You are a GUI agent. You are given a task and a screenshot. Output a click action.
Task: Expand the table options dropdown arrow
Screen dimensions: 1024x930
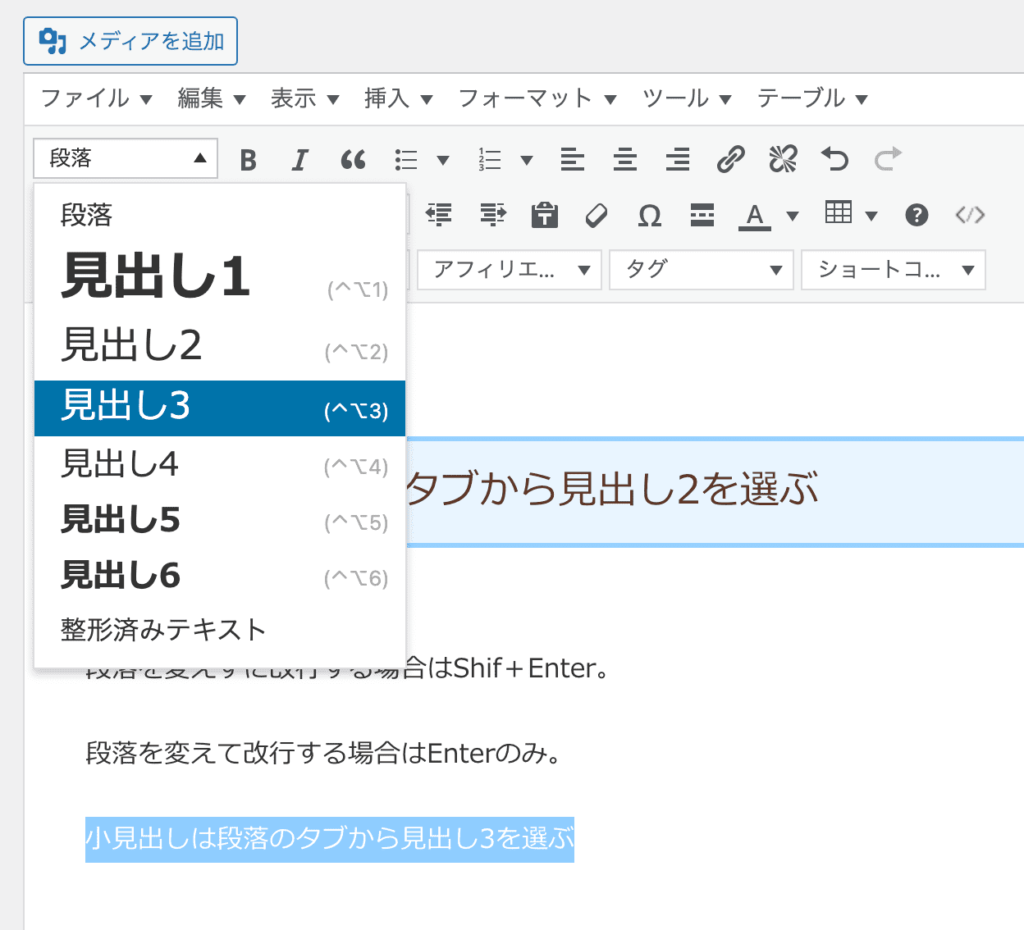coord(868,214)
